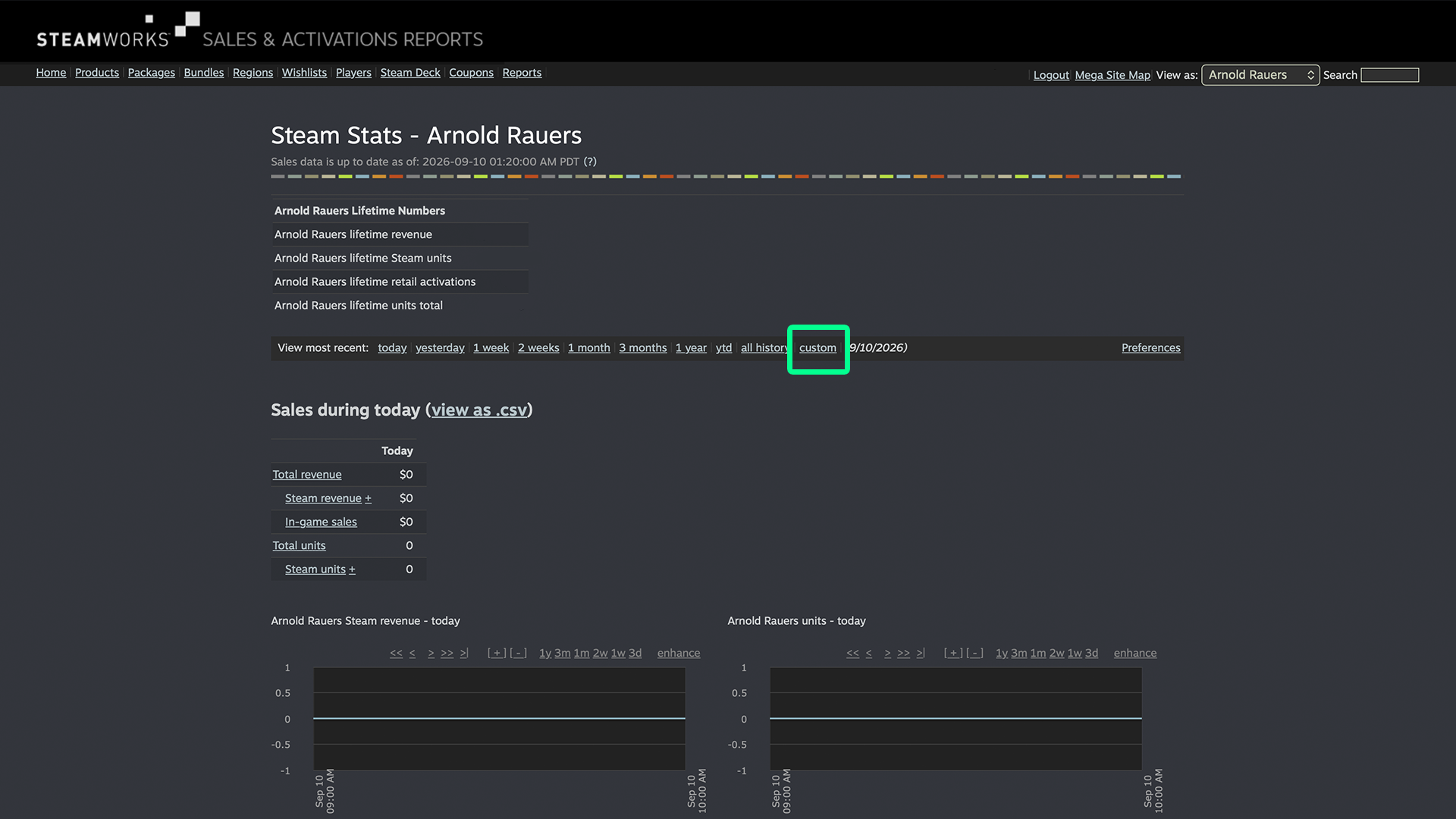1456x819 pixels.
Task: Open the custom date range option
Action: coord(817,348)
